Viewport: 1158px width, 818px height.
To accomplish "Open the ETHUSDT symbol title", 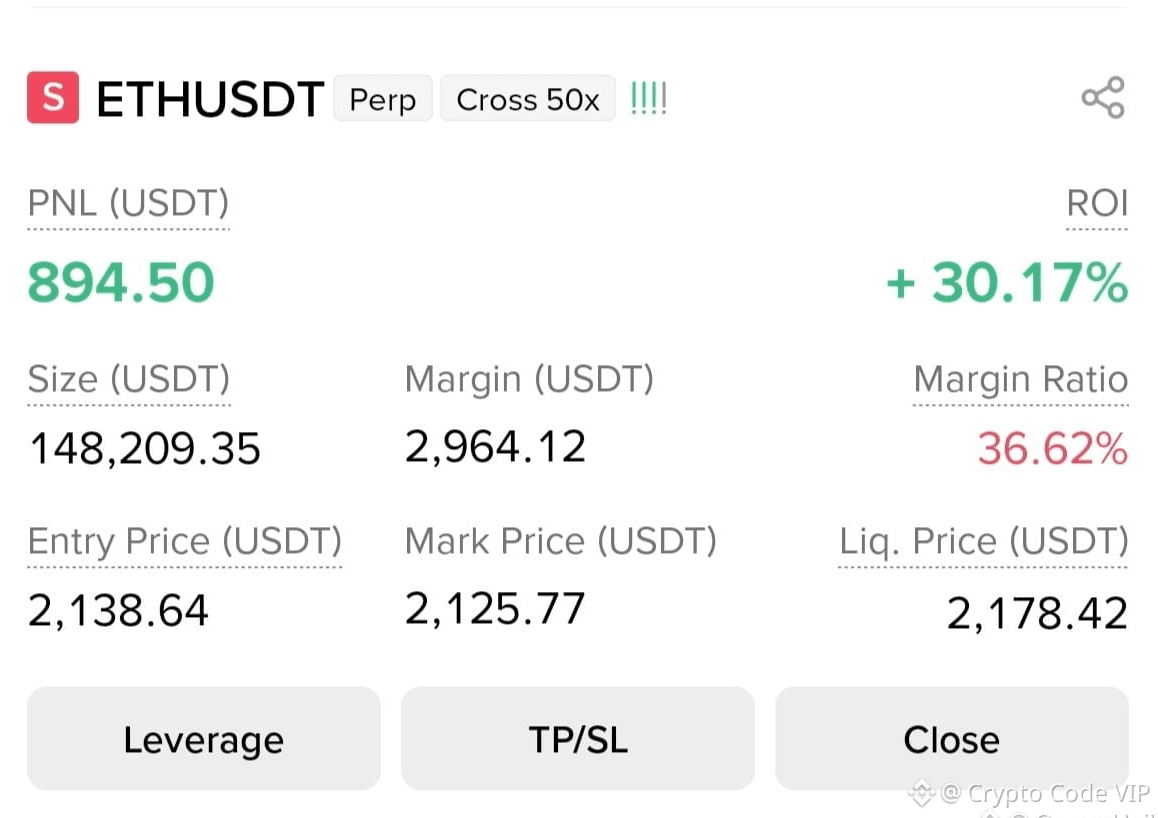I will tap(210, 99).
